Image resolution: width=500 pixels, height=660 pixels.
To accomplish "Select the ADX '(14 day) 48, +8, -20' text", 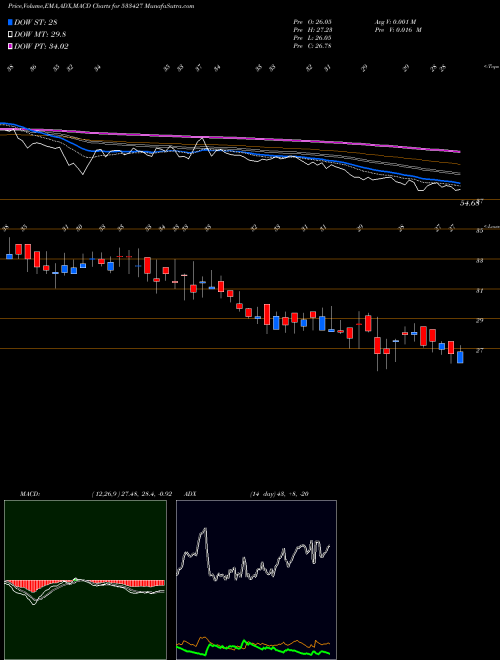I will click(279, 494).
